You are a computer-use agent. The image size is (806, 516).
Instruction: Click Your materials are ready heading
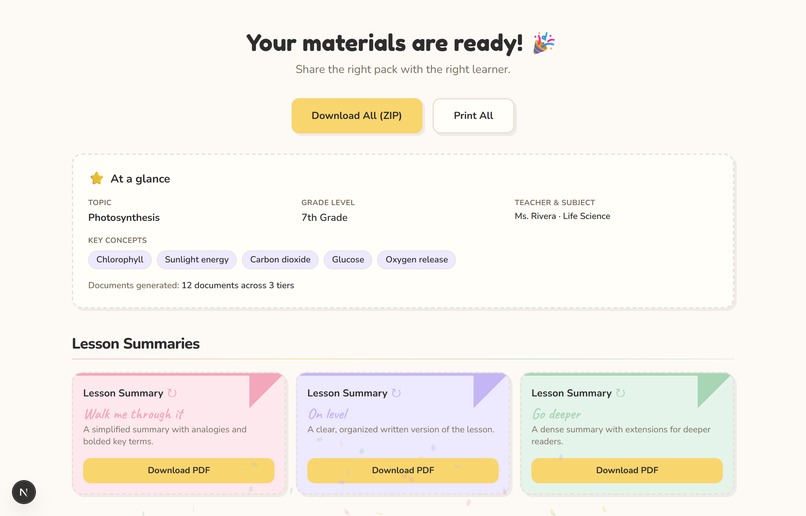[384, 43]
